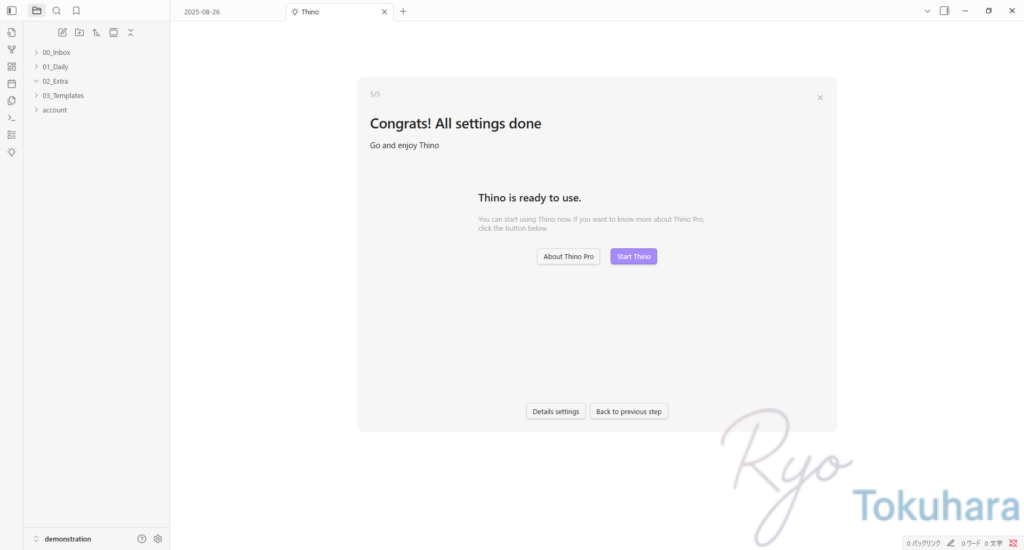Screen dimensions: 1024x550
Task: Close the Thino setup dialog
Action: (820, 97)
